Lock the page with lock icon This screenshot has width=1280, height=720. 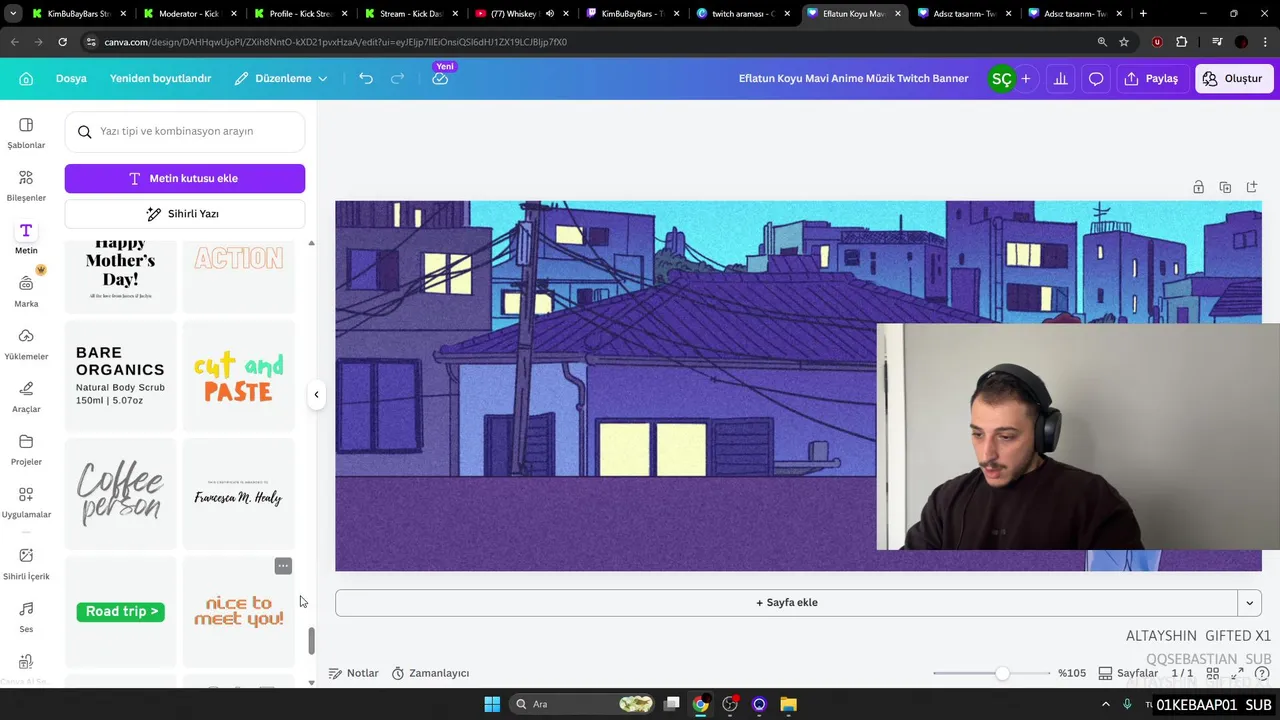point(1198,187)
